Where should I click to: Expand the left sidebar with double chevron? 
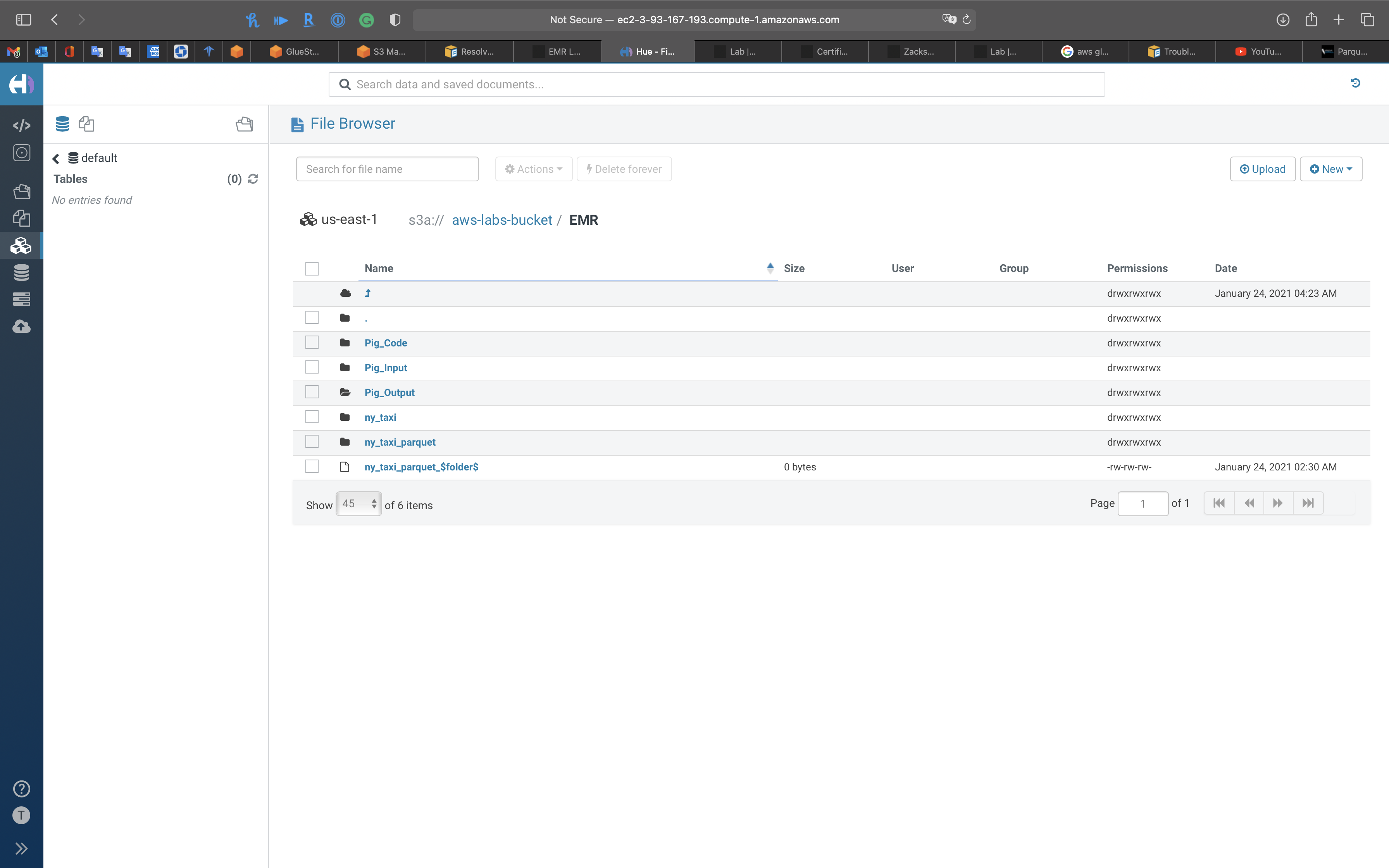tap(21, 849)
